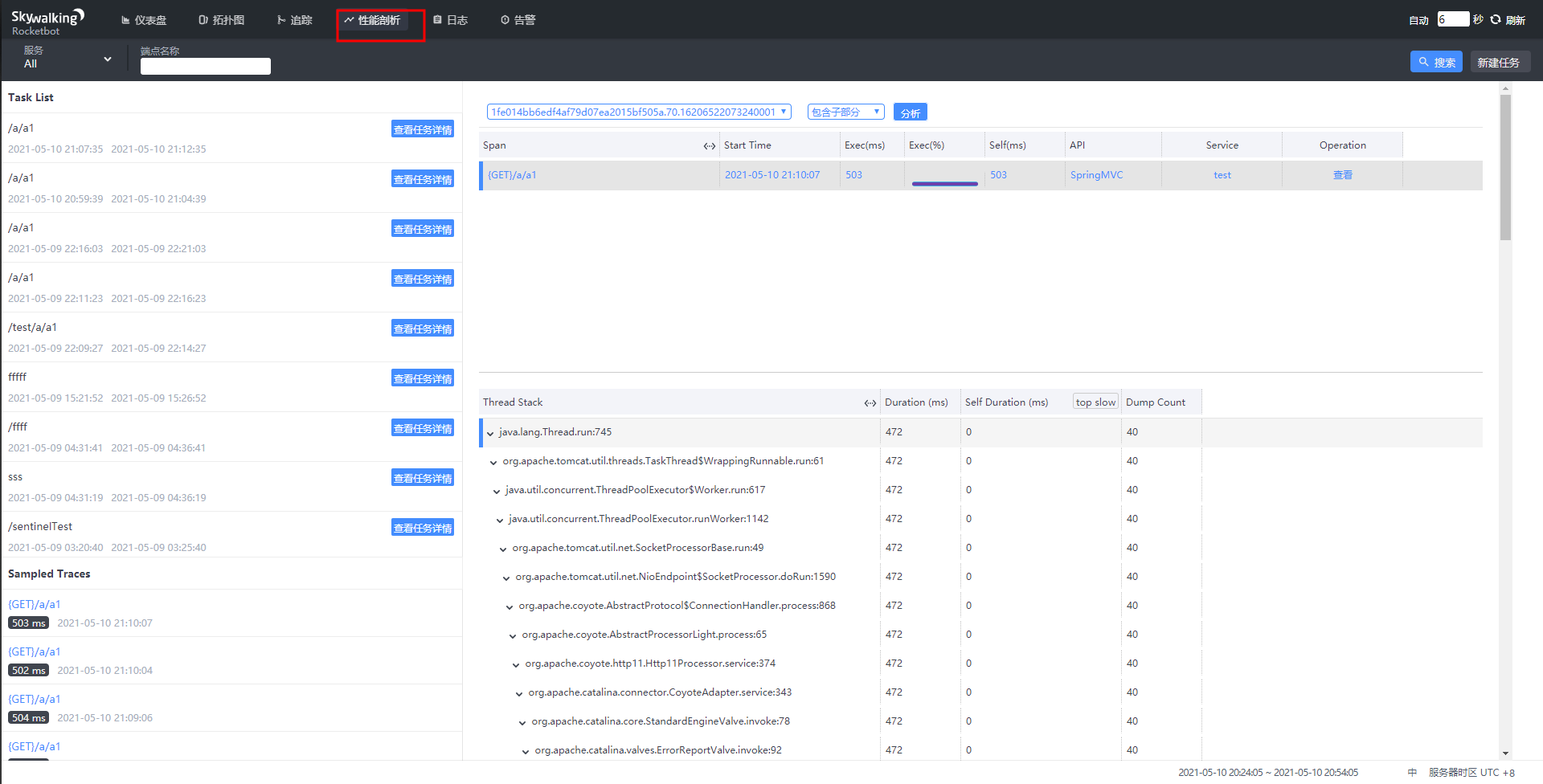Collapse the java.lang.Thread.run:745 stack node

(x=490, y=433)
